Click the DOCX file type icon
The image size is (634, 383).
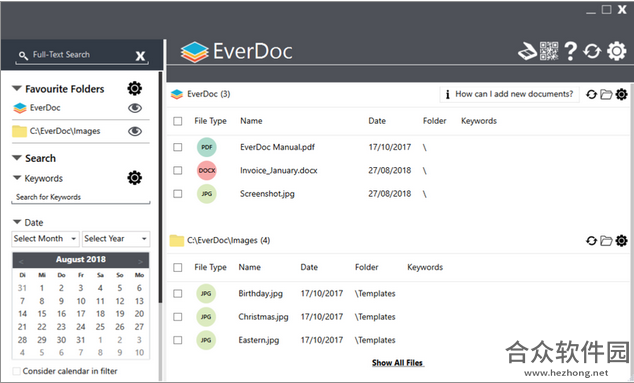click(207, 171)
